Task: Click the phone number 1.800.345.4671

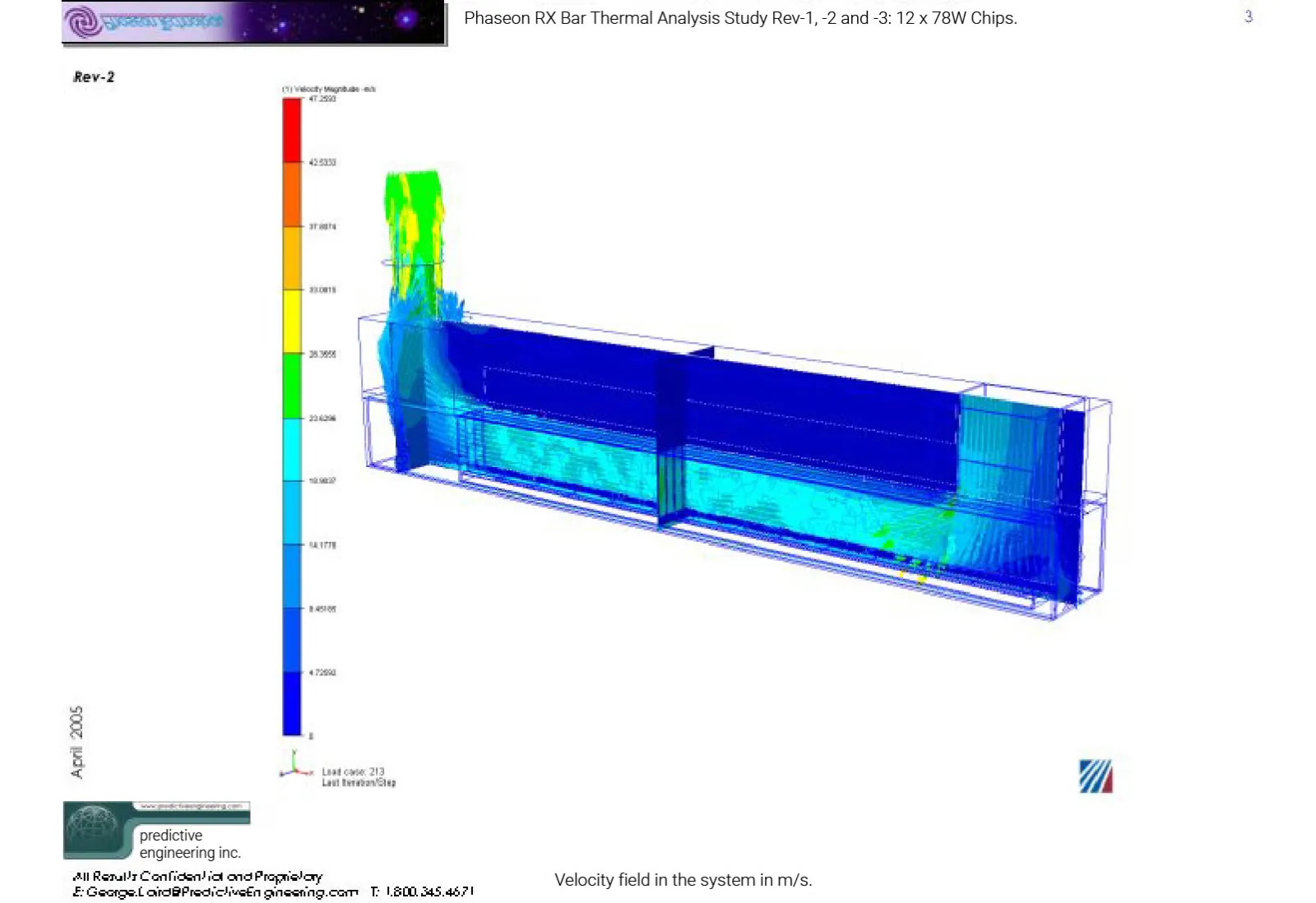Action: point(429,892)
